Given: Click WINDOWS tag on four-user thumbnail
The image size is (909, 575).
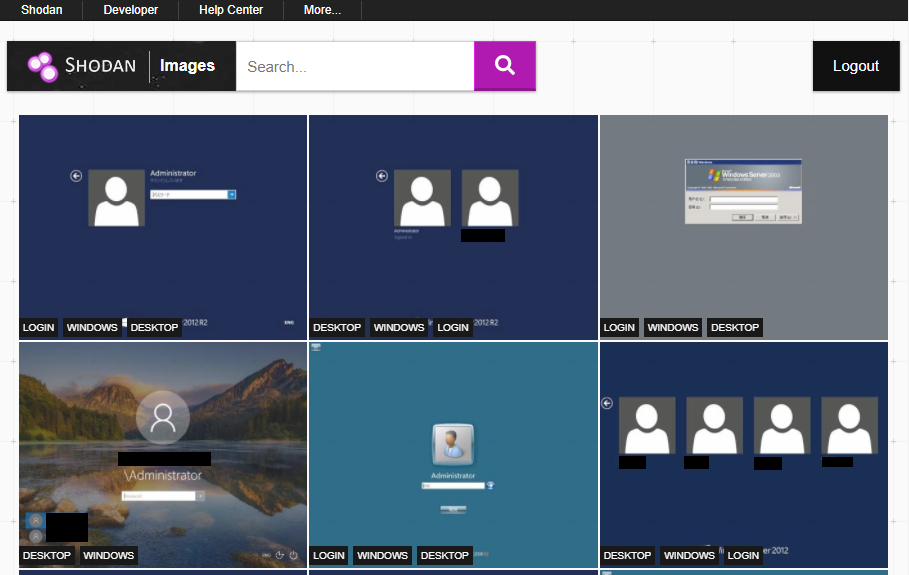Looking at the screenshot, I should [x=689, y=555].
